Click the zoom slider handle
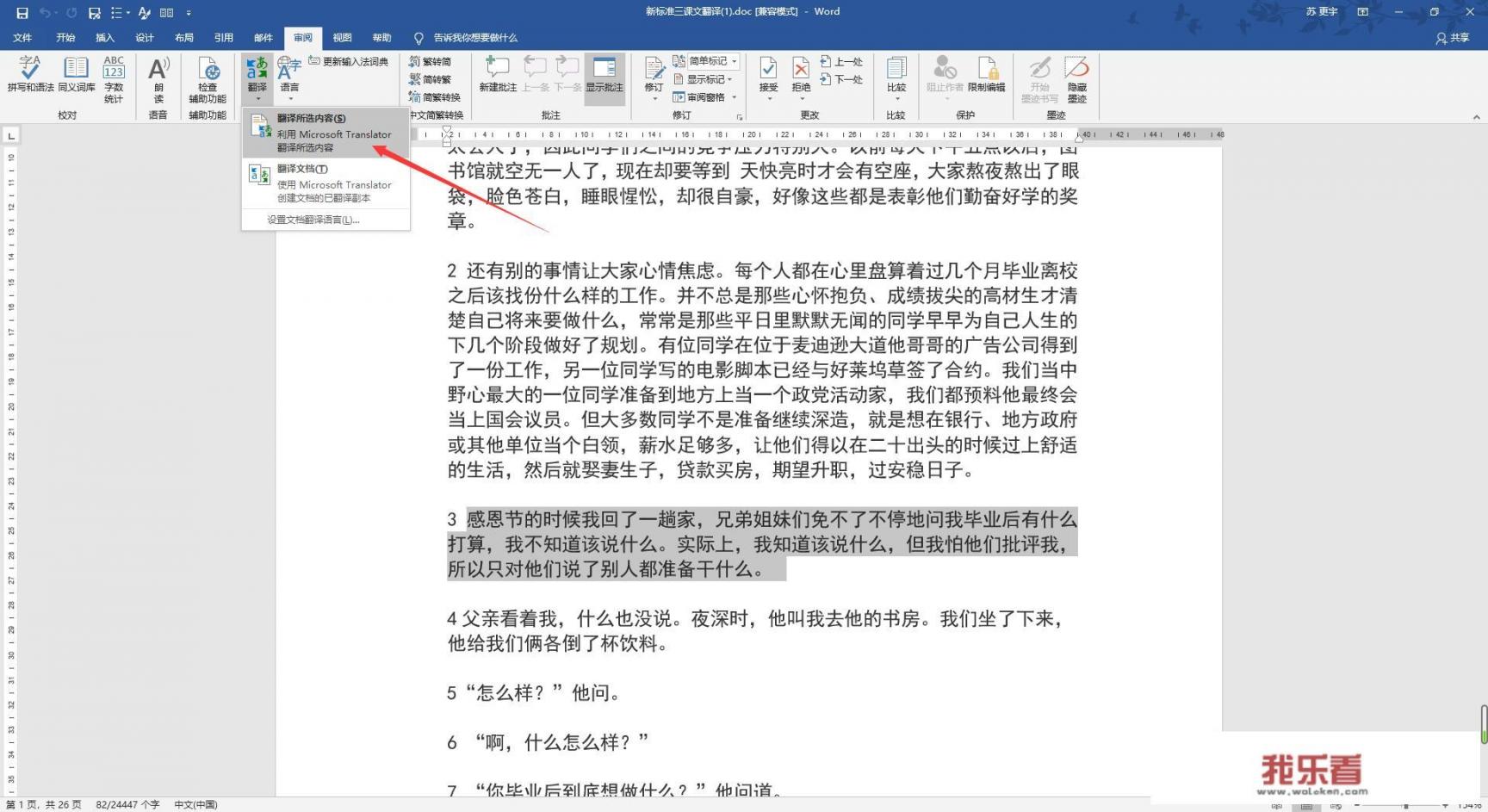Image resolution: width=1488 pixels, height=812 pixels. click(1405, 806)
